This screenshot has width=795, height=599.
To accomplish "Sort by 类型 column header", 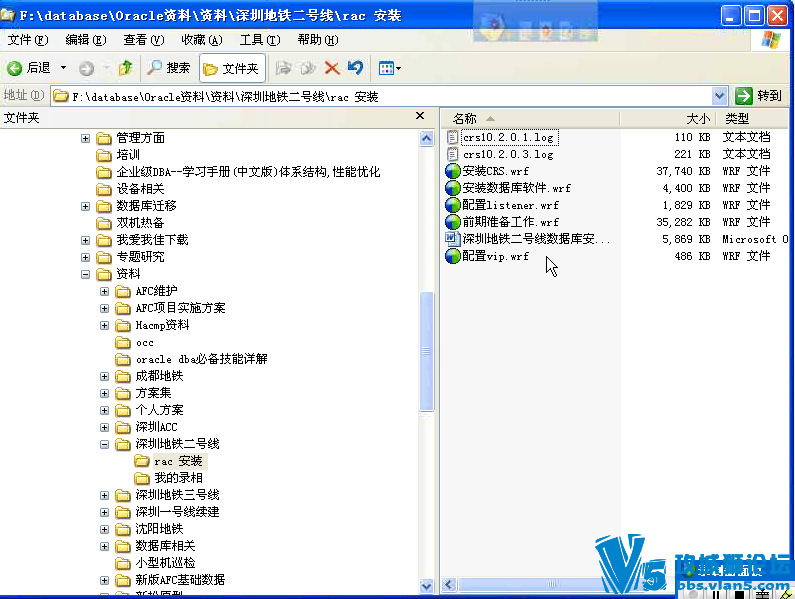I will pos(752,119).
